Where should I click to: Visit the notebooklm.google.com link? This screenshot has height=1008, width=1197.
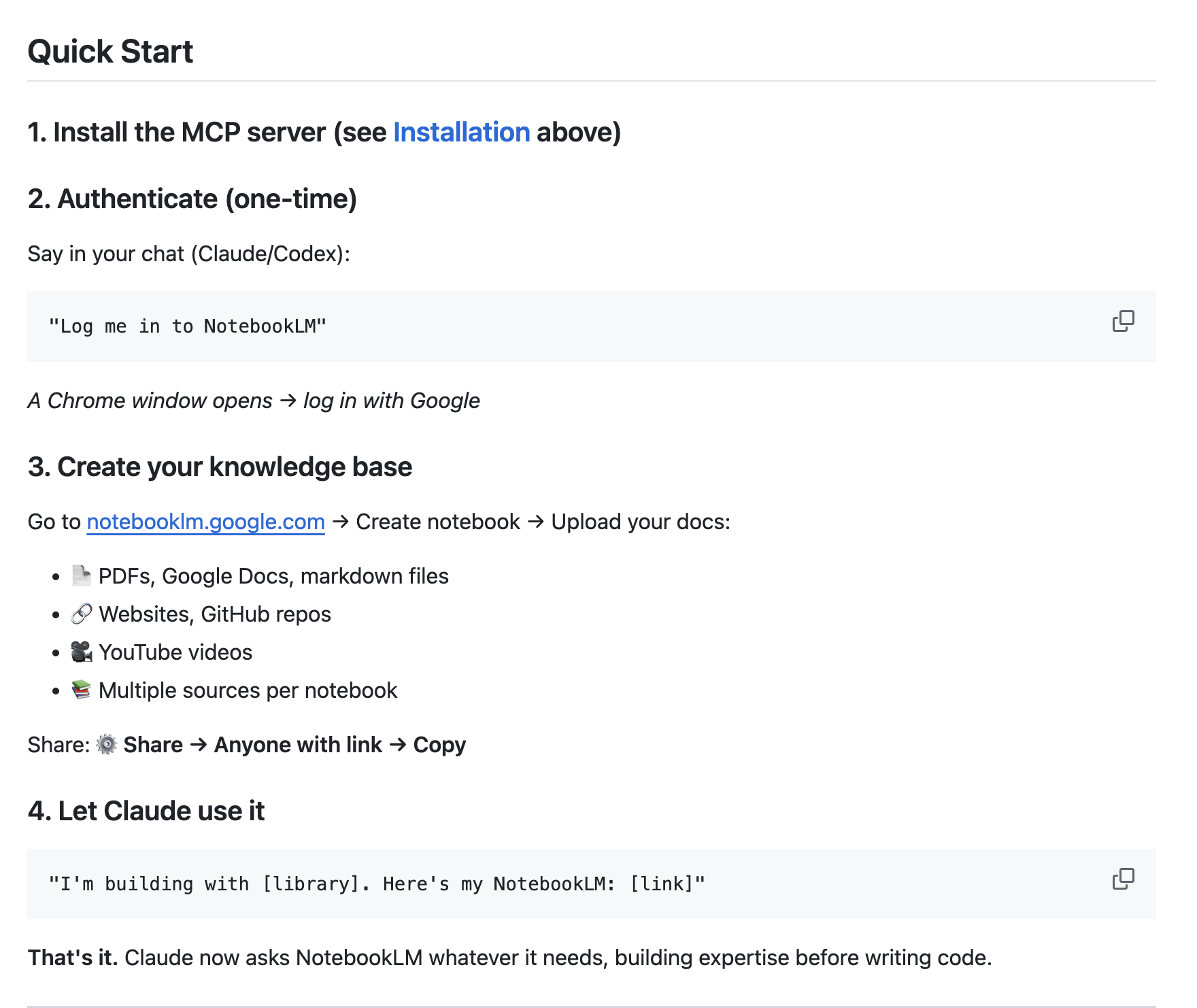(x=205, y=522)
